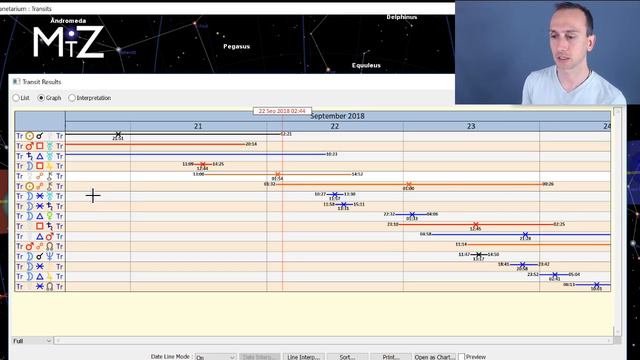
Task: Click the vertical scrollbar of Transit Results
Action: click(x=617, y=222)
